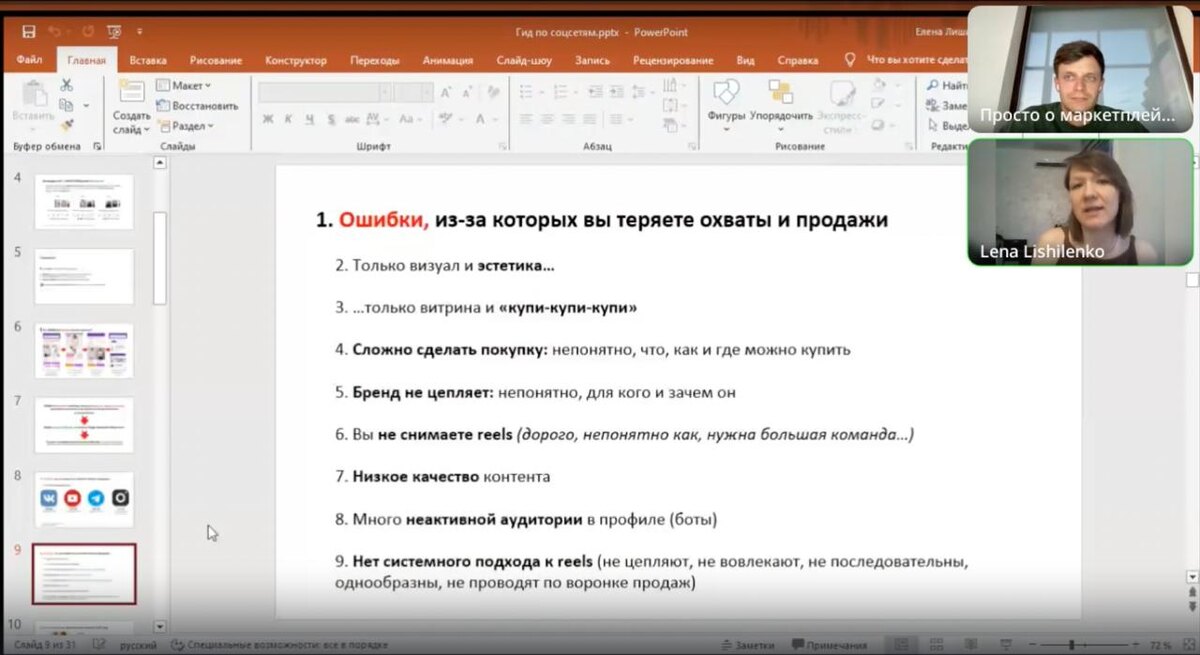Apply text shadow with the S button
Image resolution: width=1200 pixels, height=655 pixels.
click(x=330, y=119)
